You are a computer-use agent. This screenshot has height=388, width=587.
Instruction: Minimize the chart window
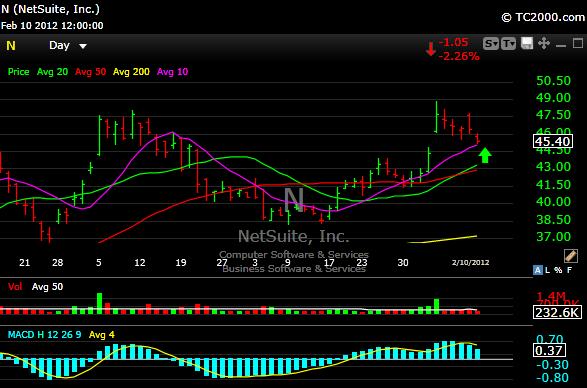561,46
